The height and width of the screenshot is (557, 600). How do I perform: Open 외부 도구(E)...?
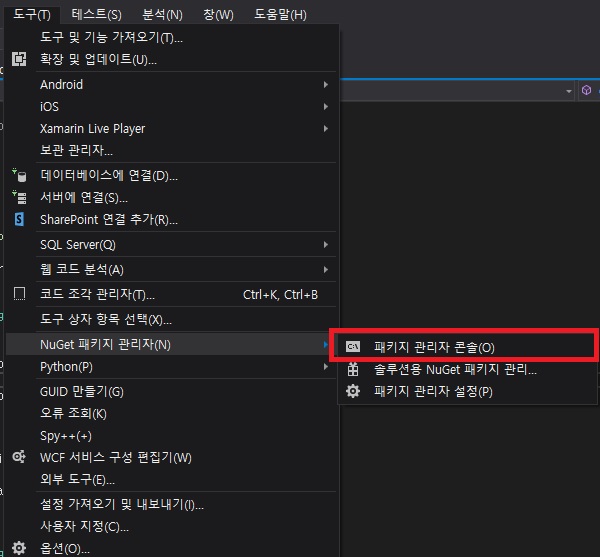tap(77, 479)
